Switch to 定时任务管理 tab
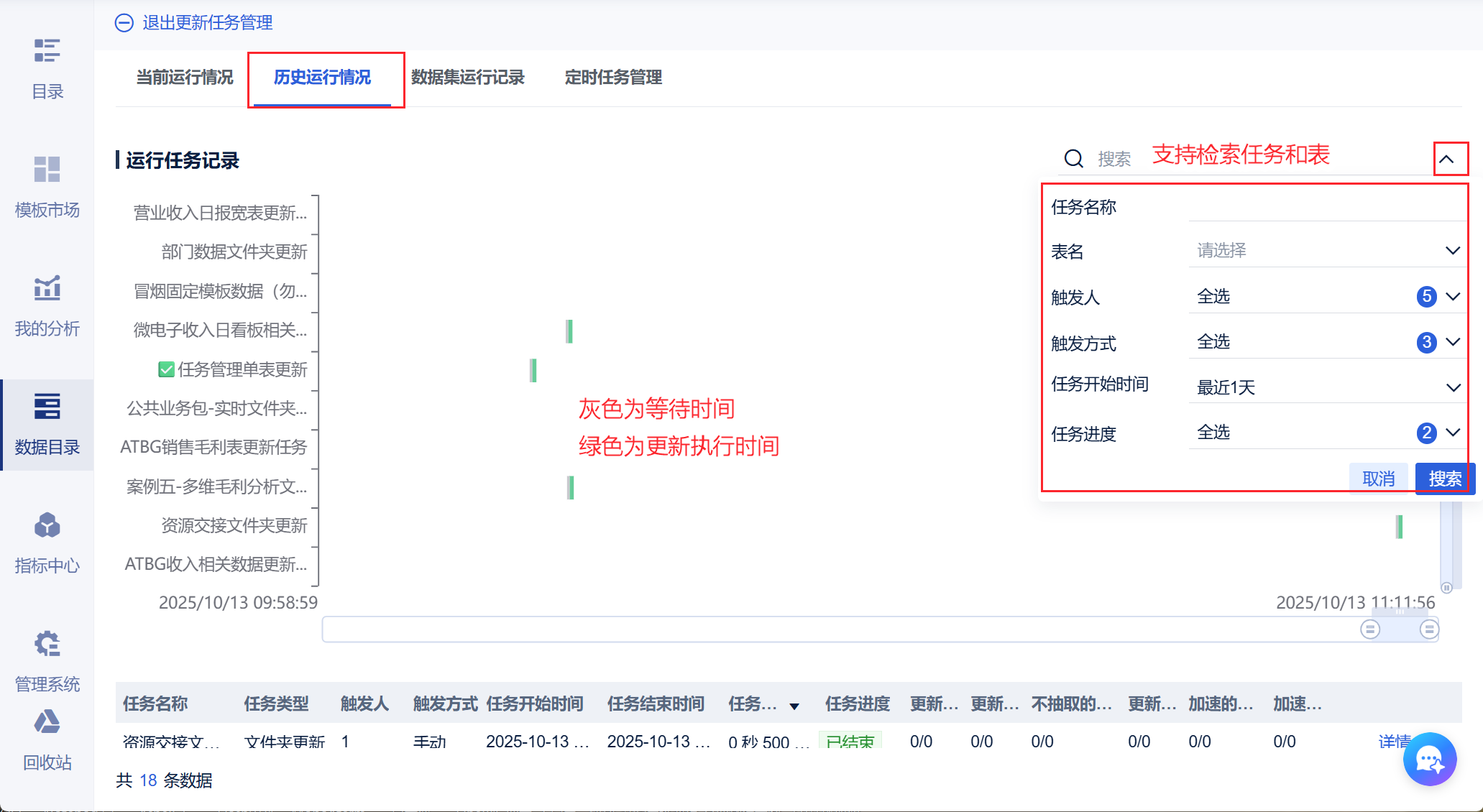Viewport: 1483px width, 812px height. 613,78
